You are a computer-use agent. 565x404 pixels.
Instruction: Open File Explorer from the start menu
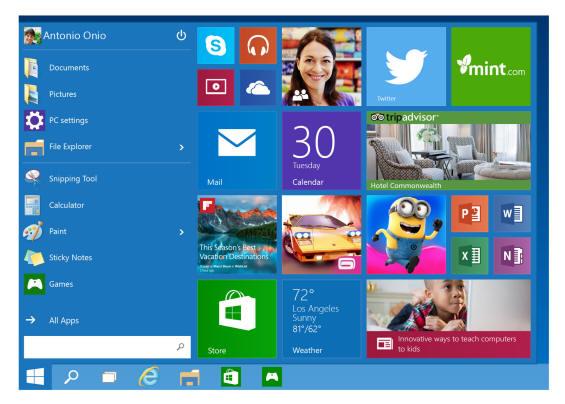(x=107, y=147)
